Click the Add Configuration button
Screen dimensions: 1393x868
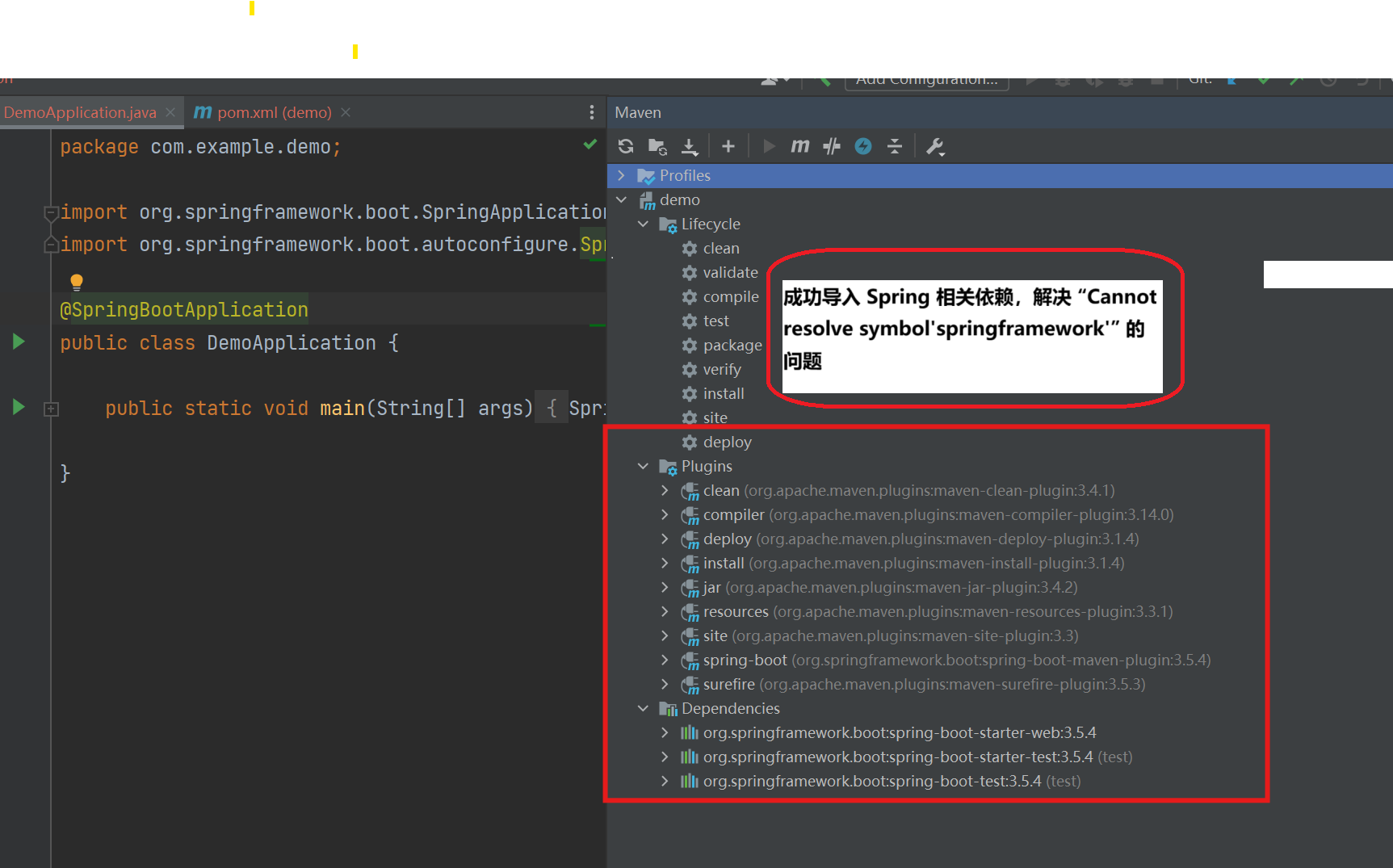927,81
